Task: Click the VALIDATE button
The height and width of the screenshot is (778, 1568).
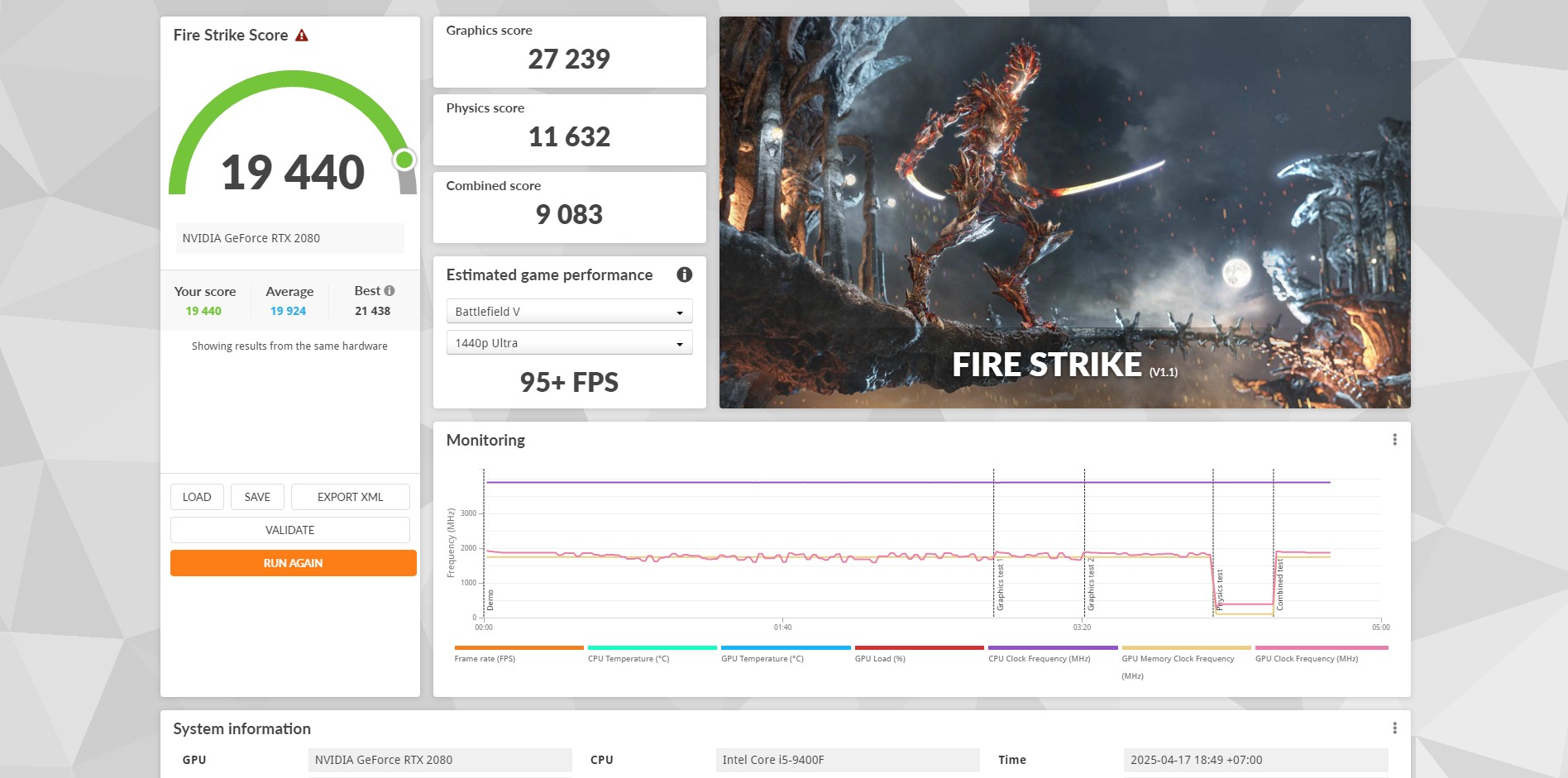Action: (289, 530)
